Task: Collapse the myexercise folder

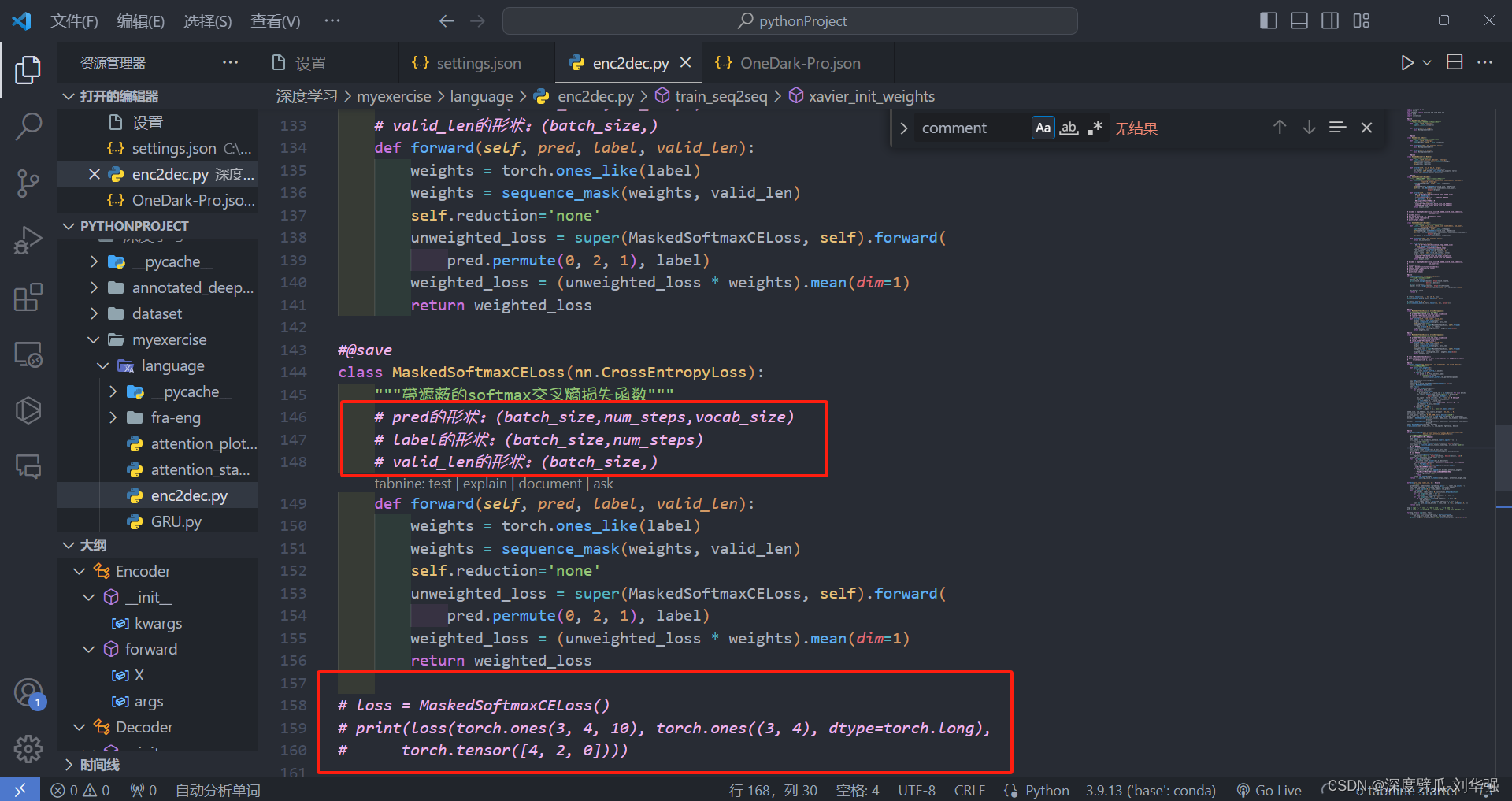Action: [x=94, y=339]
